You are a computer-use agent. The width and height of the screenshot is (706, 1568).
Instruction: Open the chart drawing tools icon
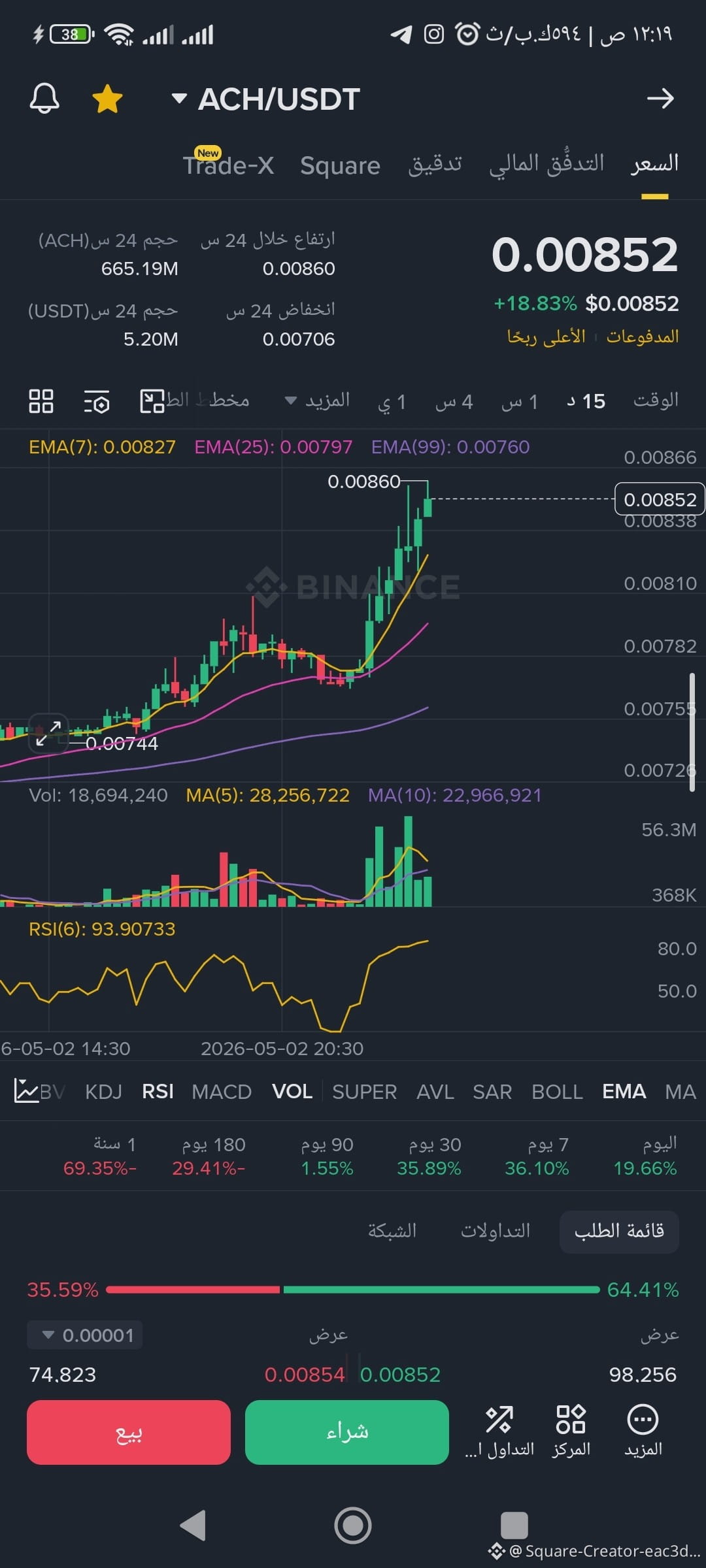(152, 401)
